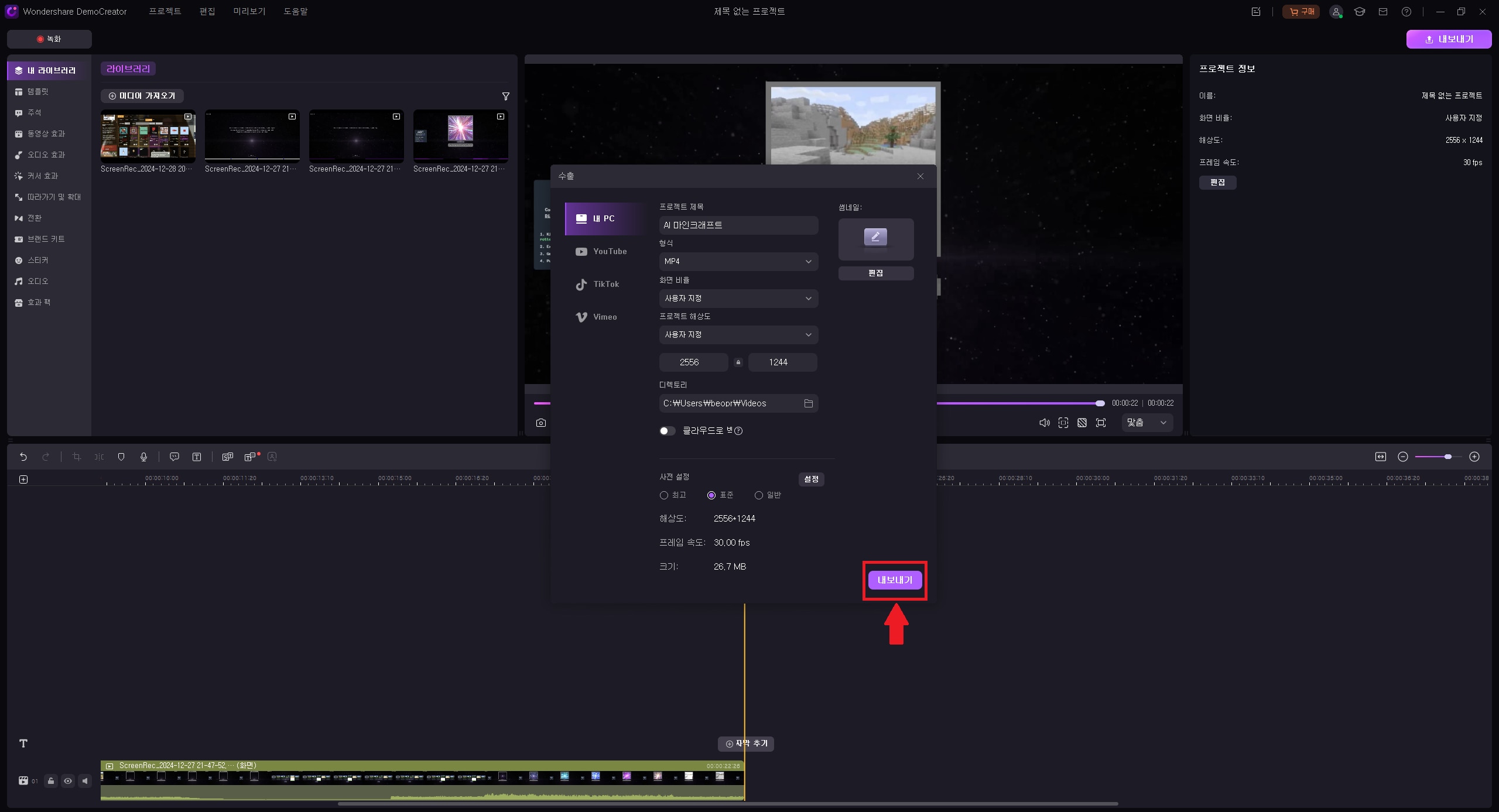Screen dimensions: 1499x812
Task: Open the library filter funnel icon
Action: (x=506, y=96)
